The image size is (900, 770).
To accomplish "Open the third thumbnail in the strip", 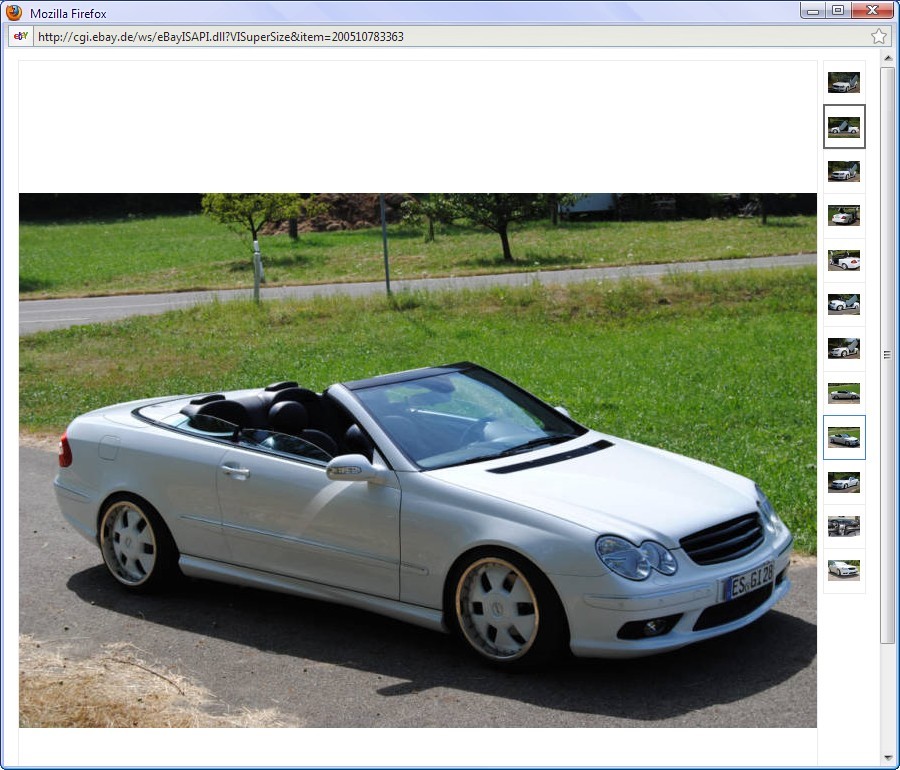I will pyautogui.click(x=844, y=171).
